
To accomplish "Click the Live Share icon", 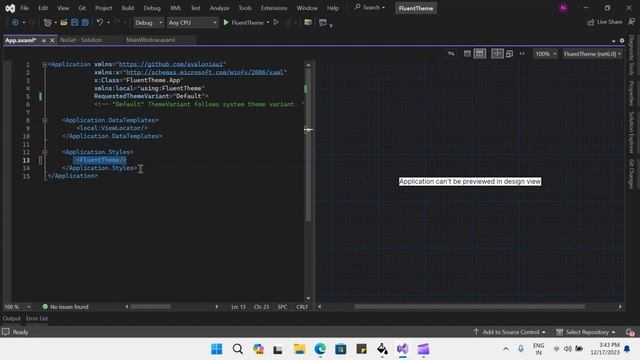I will (591, 22).
